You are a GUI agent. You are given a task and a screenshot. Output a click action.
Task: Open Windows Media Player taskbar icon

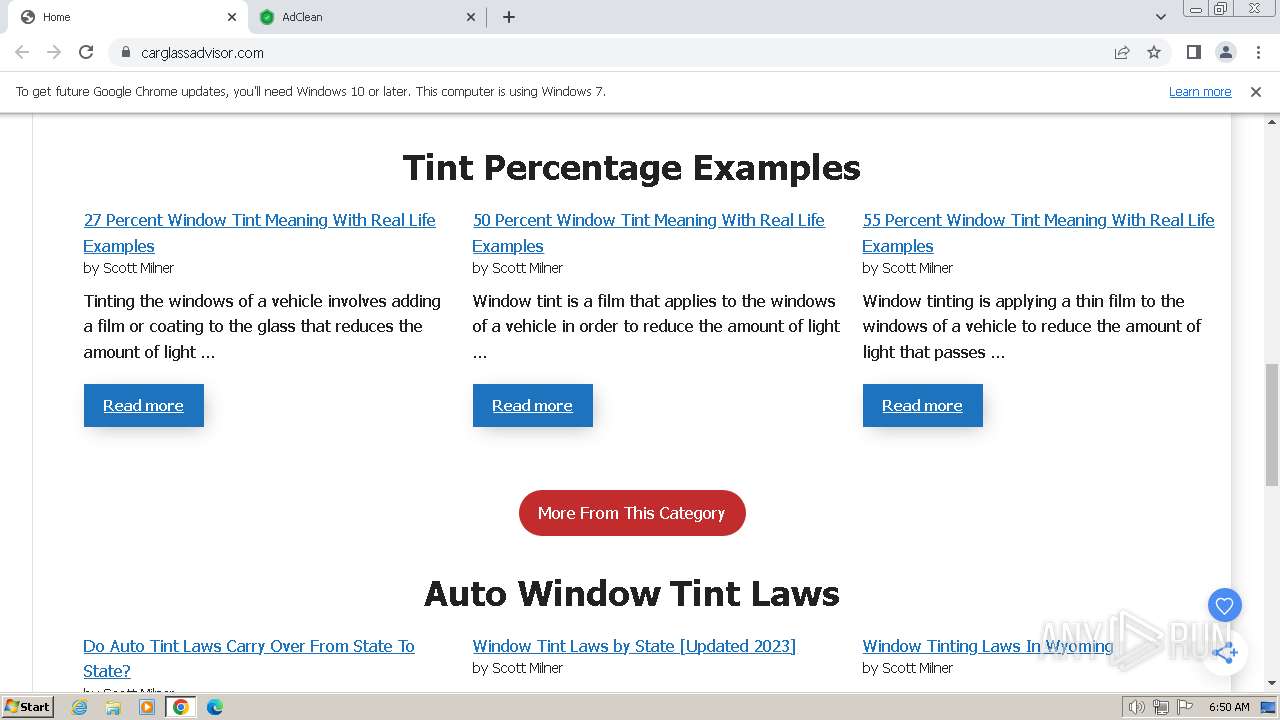click(x=147, y=707)
